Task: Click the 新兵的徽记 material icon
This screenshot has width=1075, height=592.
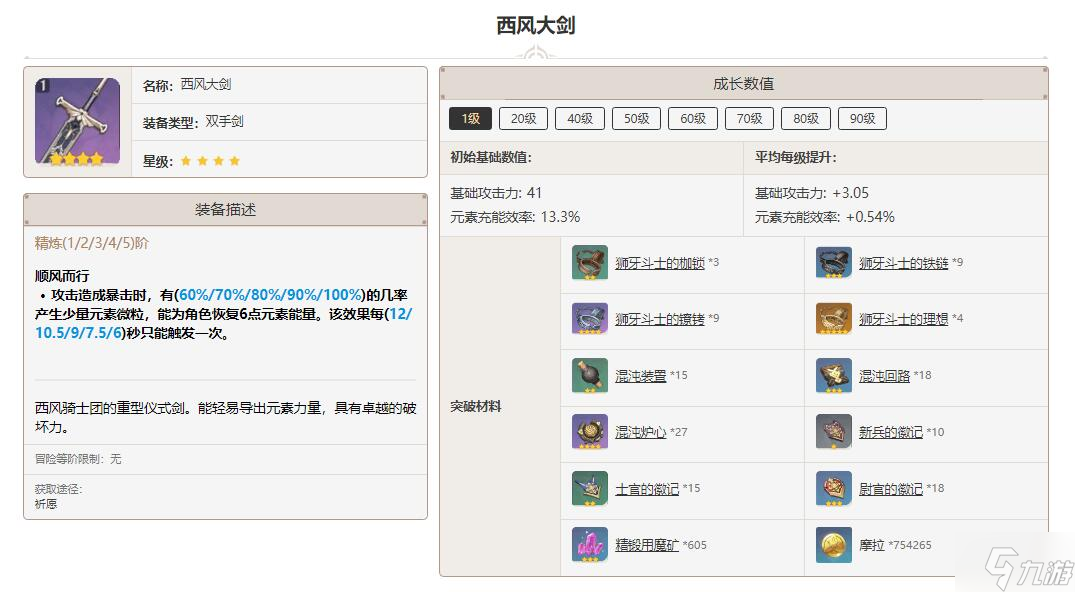Action: (834, 432)
